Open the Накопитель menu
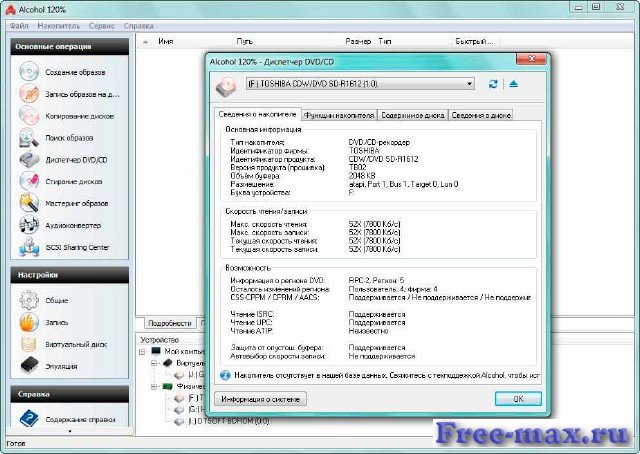Screen dimensions: 640x454 (x=59, y=26)
